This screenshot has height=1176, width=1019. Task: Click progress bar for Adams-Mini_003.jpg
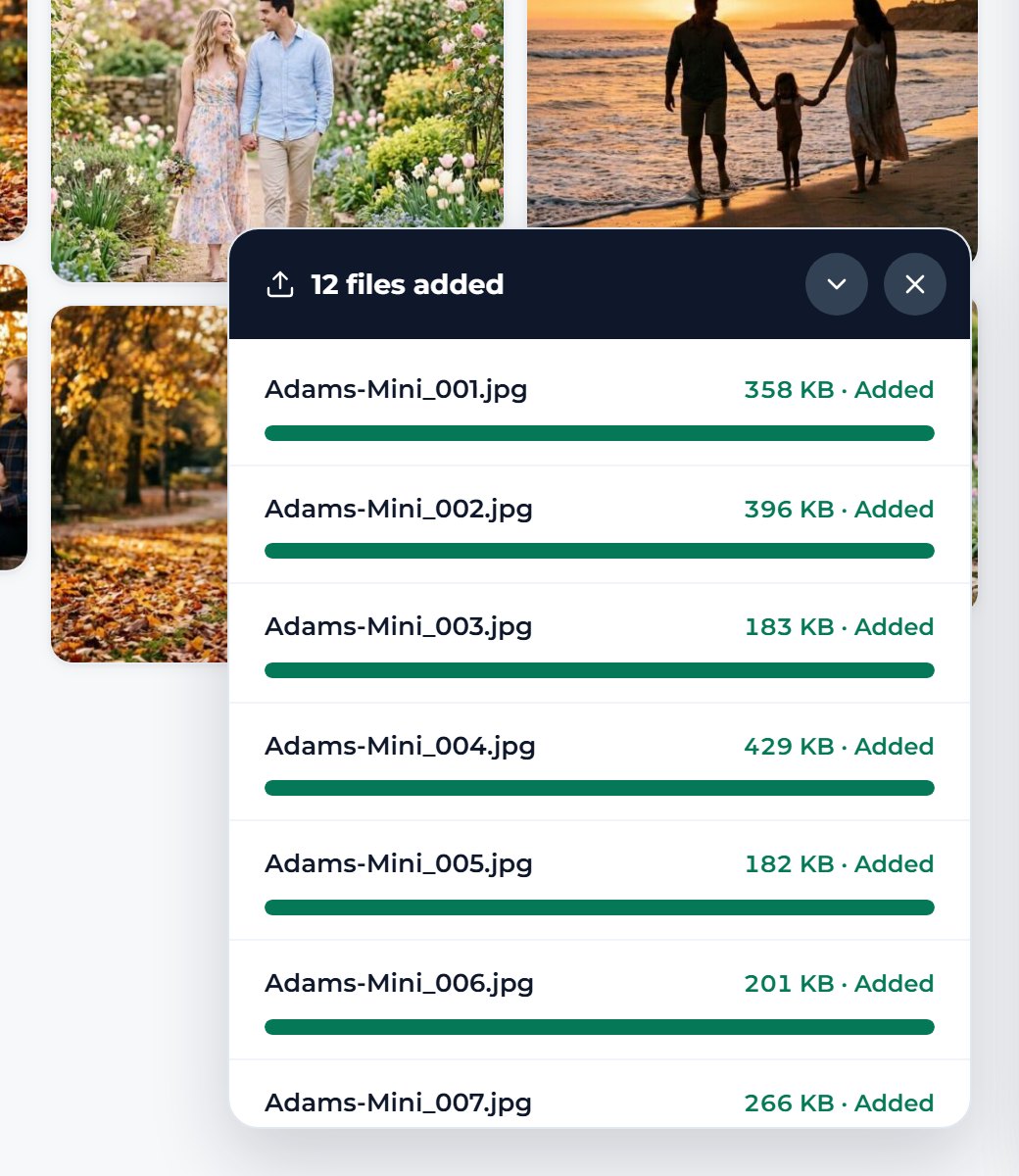(x=600, y=670)
